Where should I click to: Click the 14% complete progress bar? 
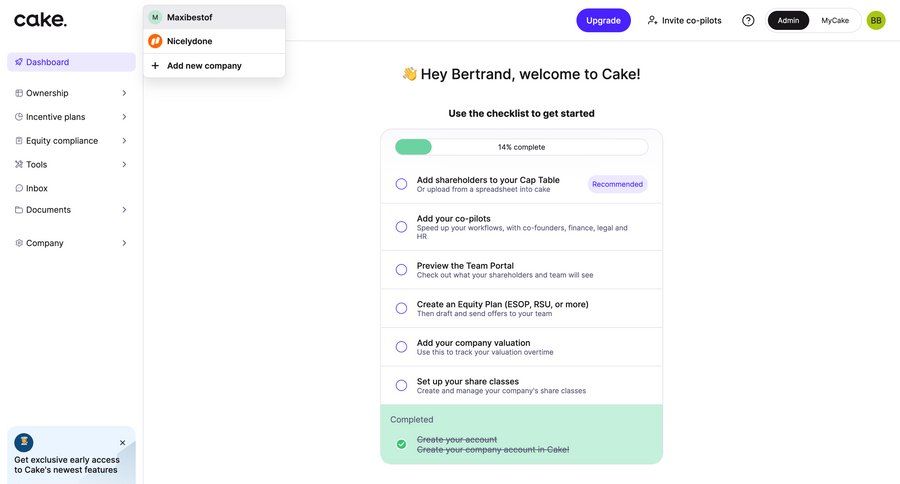(x=521, y=147)
